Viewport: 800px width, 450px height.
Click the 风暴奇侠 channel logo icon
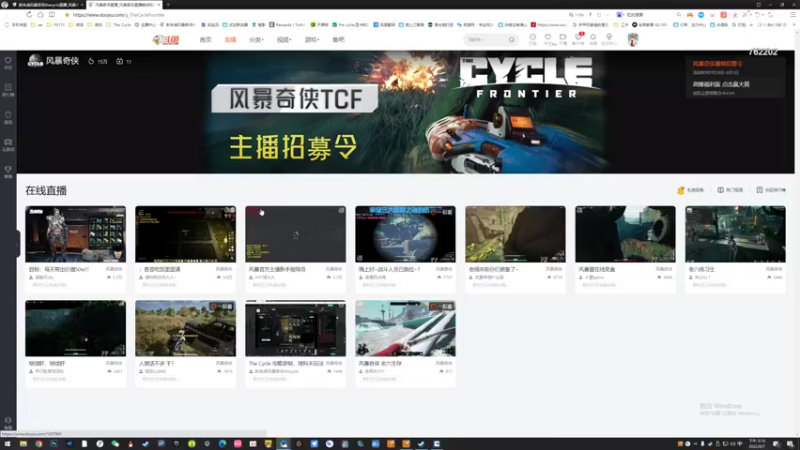coord(35,61)
